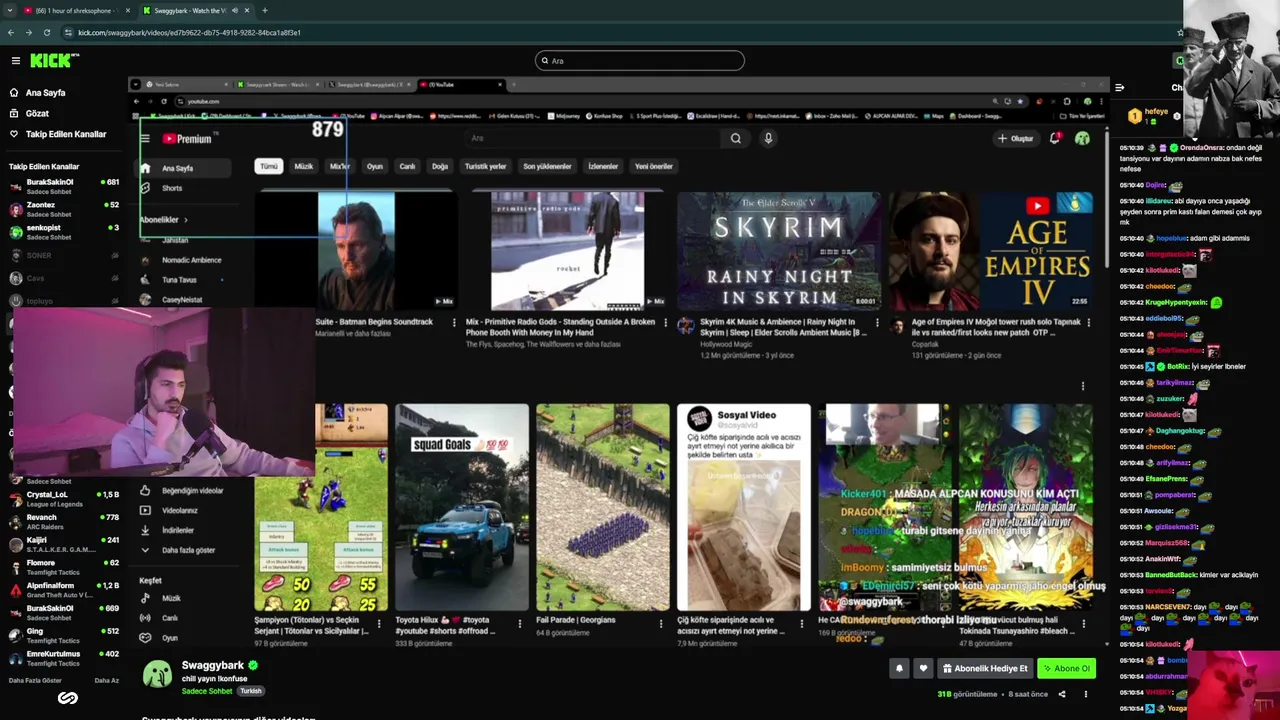Click chat username BannedButBack
Screen dimensions: 1280x720
(1170, 575)
